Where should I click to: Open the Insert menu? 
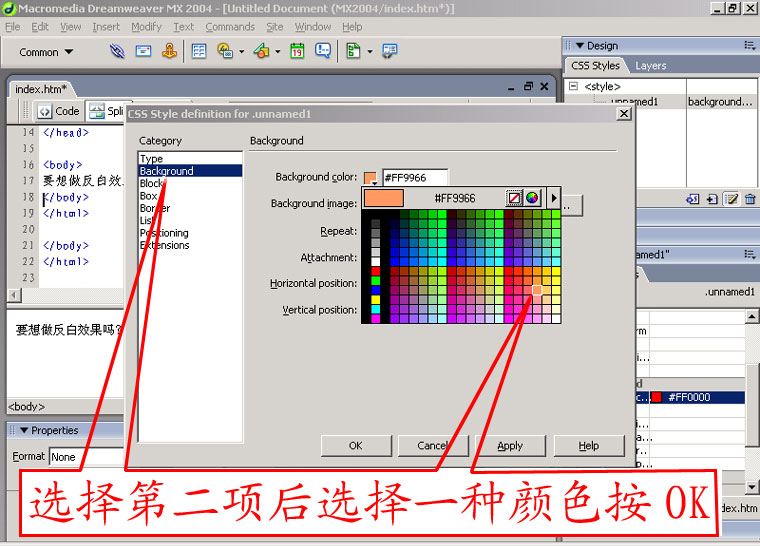(x=106, y=27)
